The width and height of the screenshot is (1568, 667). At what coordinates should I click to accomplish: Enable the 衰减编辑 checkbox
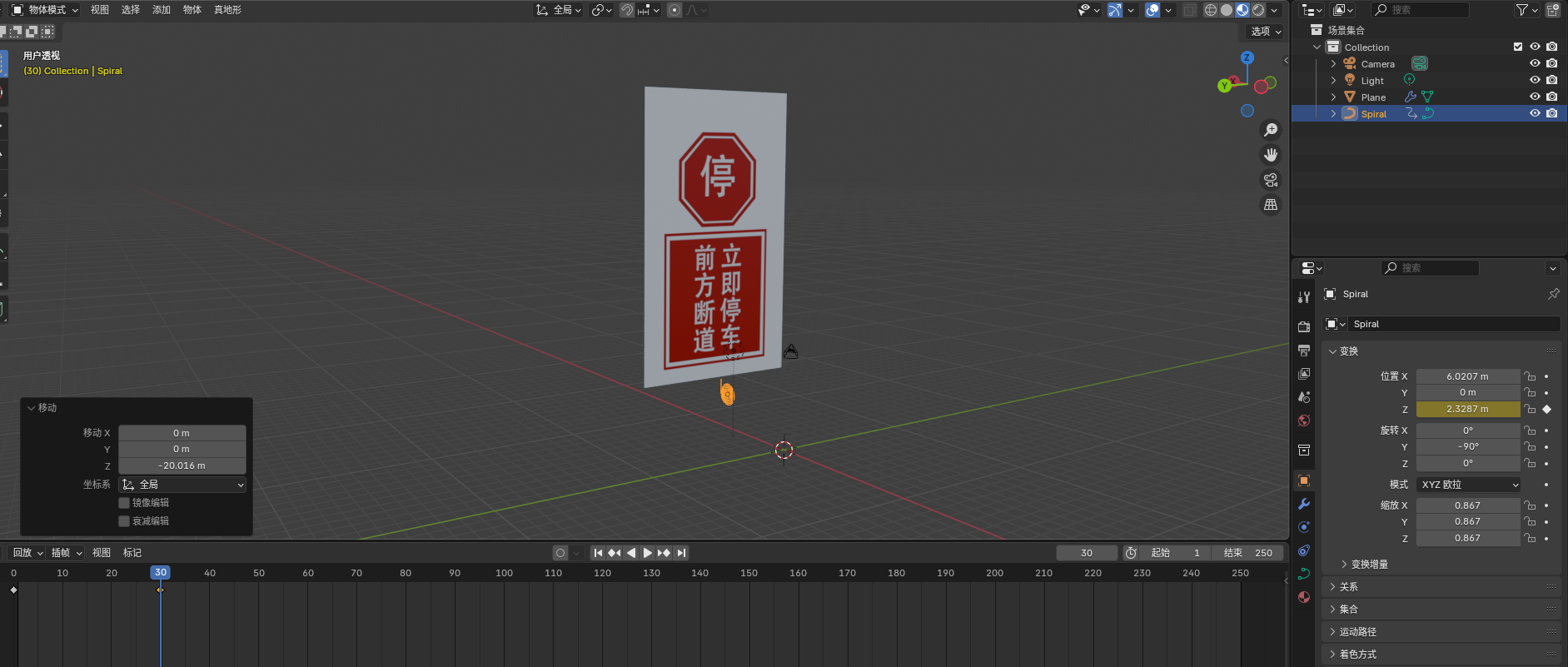pyautogui.click(x=124, y=521)
